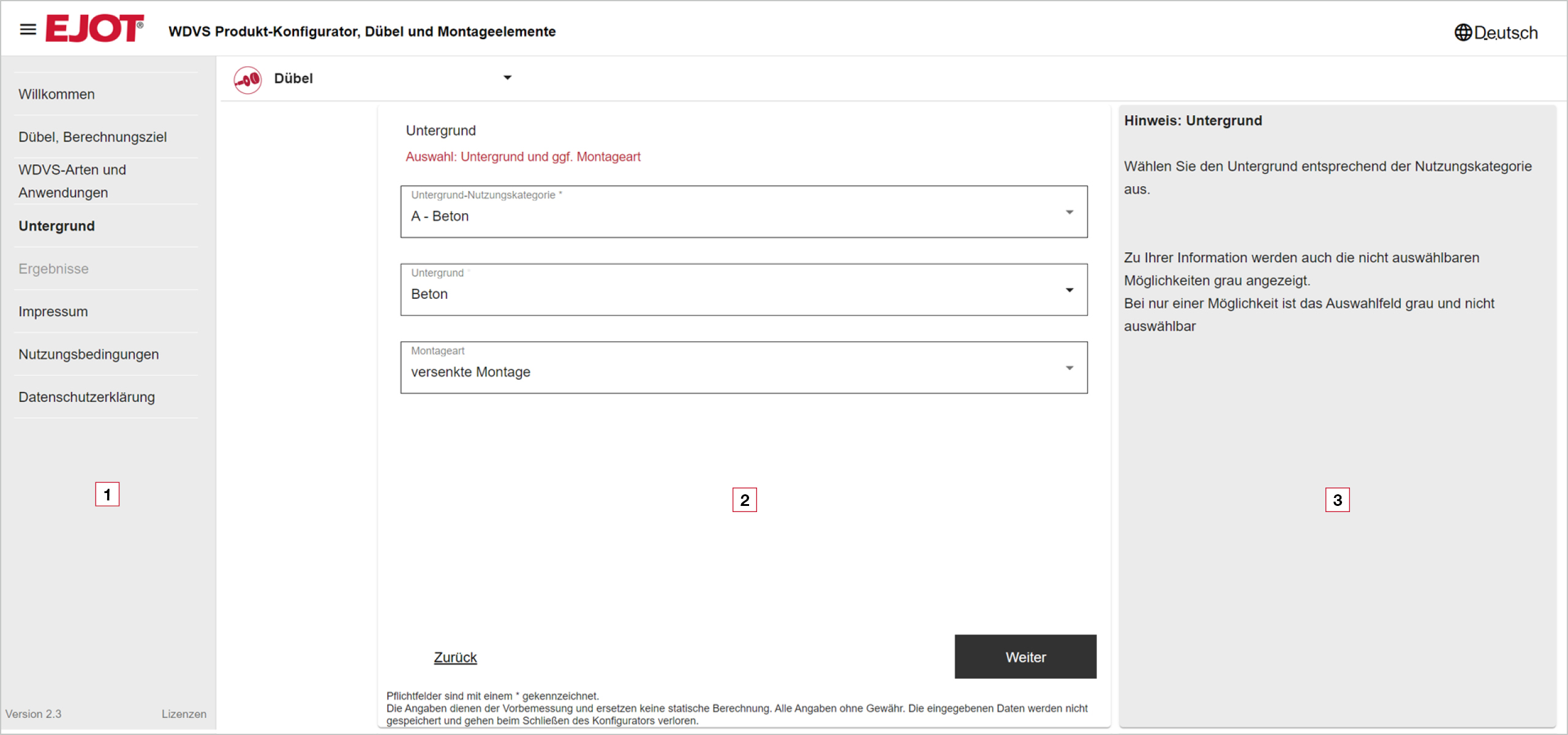
Task: Click the Version 2.3 text
Action: click(x=34, y=714)
